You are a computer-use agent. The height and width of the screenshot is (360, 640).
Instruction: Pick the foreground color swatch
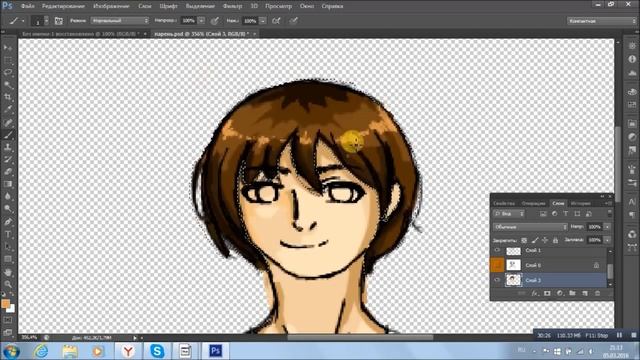(x=5, y=304)
